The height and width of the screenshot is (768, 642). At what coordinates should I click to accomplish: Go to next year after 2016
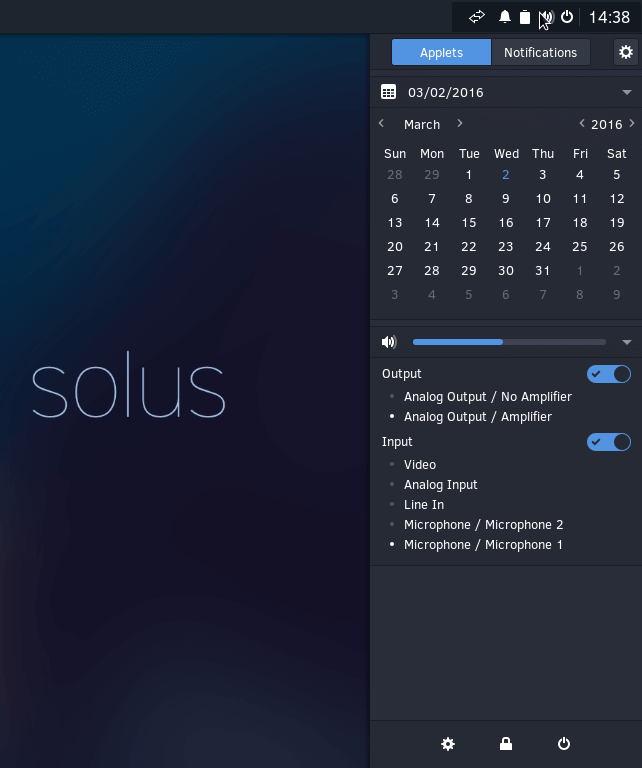click(x=632, y=123)
